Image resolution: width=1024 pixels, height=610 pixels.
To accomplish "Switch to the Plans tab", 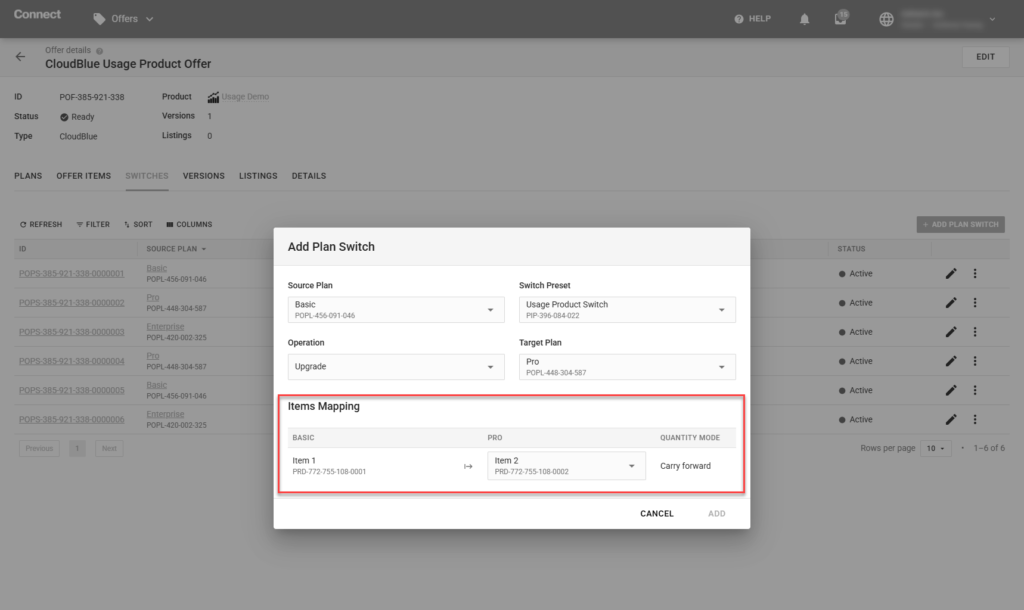I will pyautogui.click(x=28, y=176).
